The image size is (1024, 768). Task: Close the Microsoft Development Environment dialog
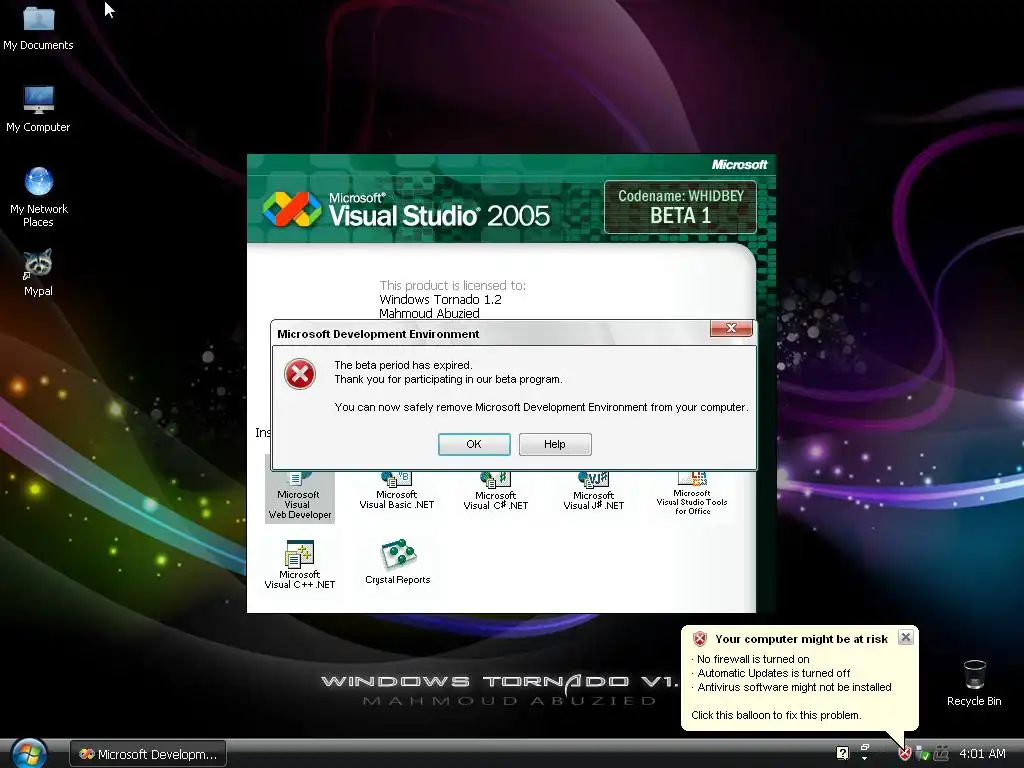[731, 328]
